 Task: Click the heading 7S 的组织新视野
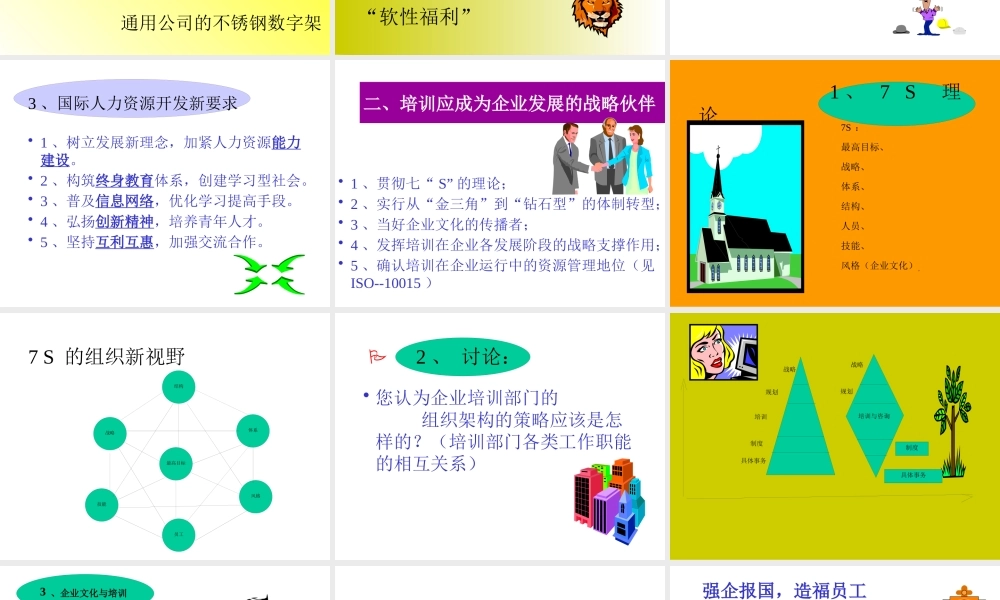[x=107, y=356]
